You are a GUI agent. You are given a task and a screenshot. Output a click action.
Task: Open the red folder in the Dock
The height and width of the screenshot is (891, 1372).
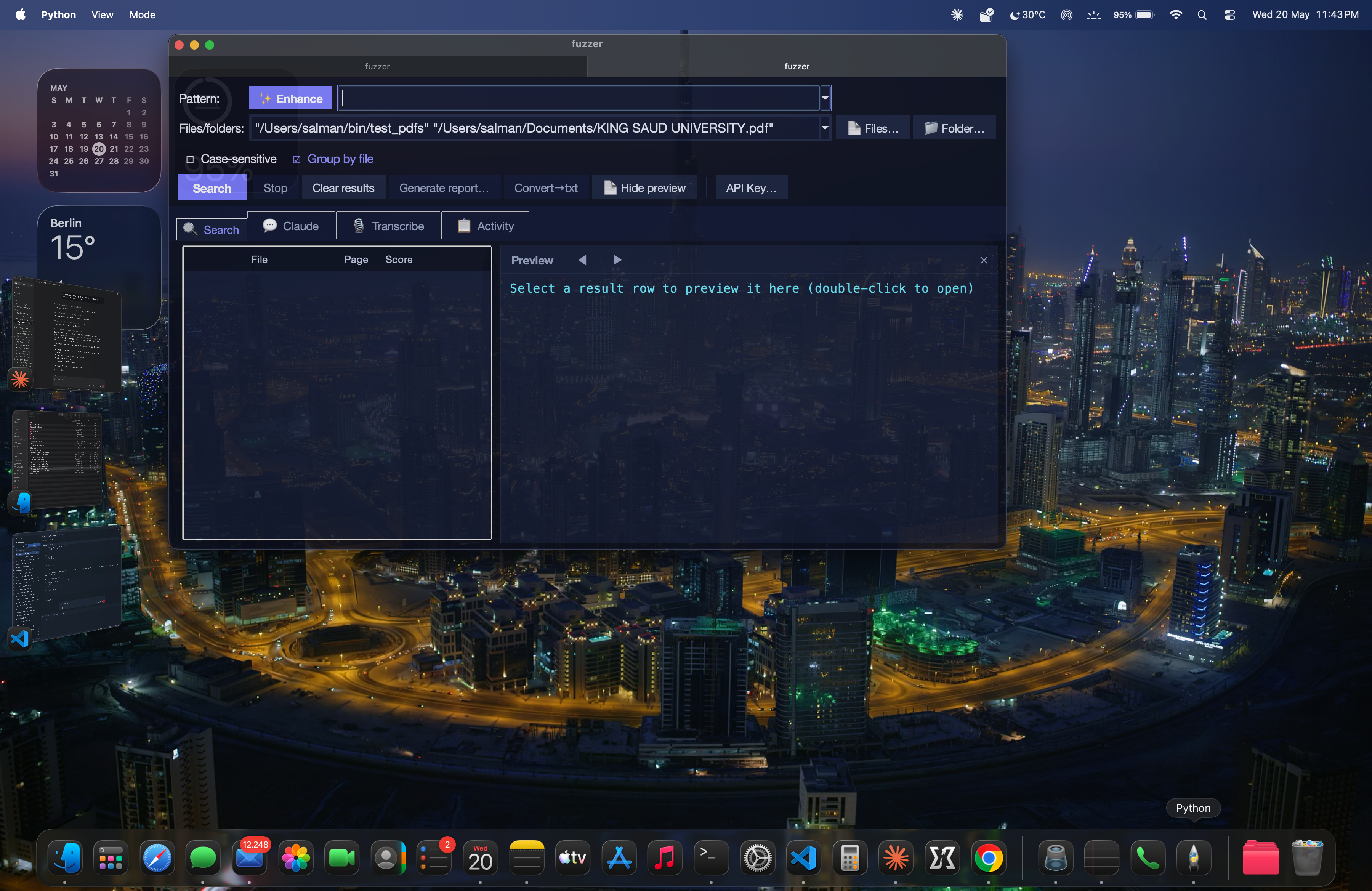coord(1260,857)
